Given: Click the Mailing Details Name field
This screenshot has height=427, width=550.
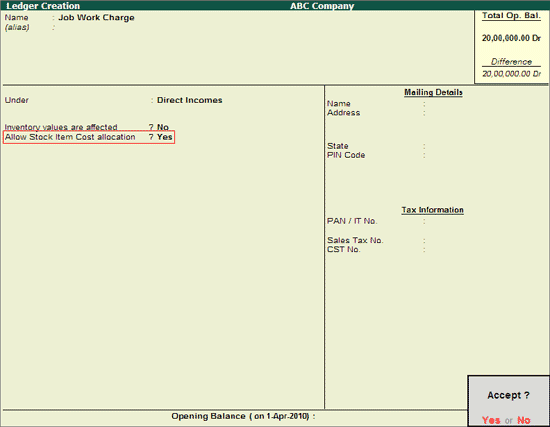Looking at the screenshot, I should click(x=484, y=104).
